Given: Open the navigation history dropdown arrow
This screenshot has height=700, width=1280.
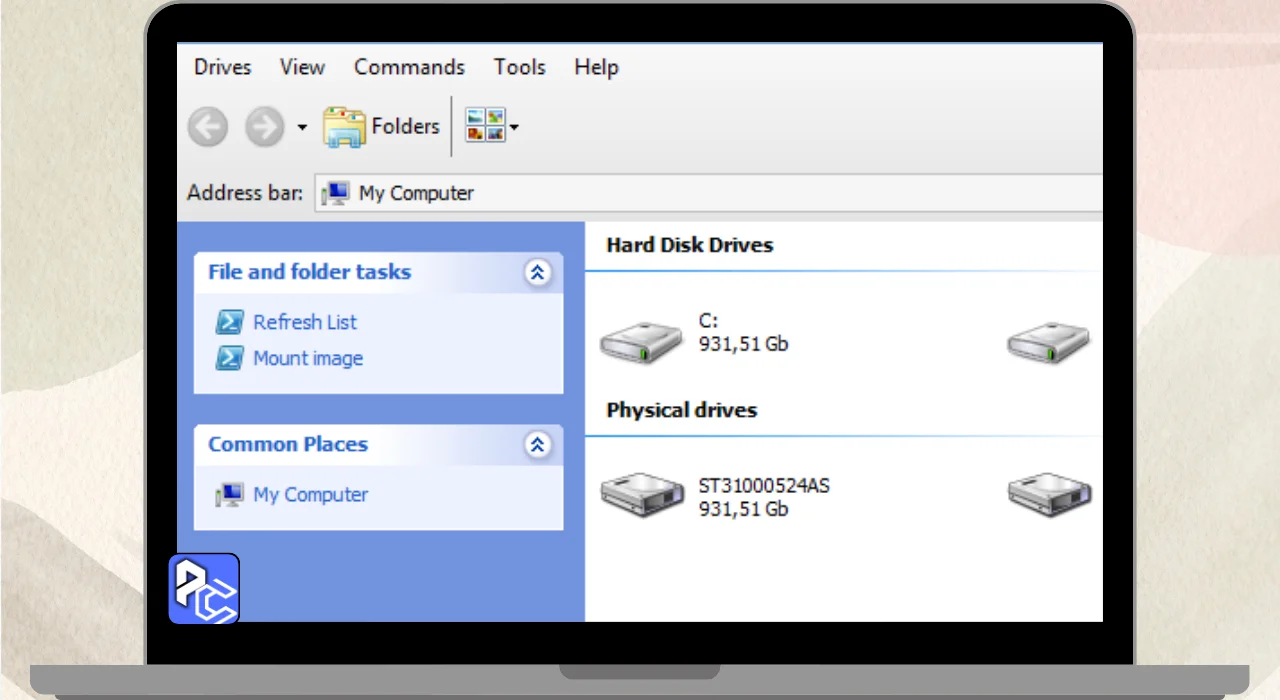Looking at the screenshot, I should click(x=302, y=128).
